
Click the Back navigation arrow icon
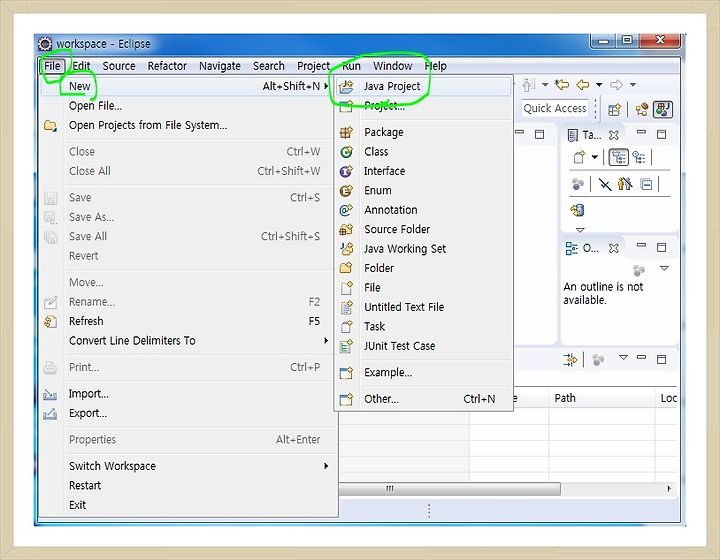tap(583, 84)
